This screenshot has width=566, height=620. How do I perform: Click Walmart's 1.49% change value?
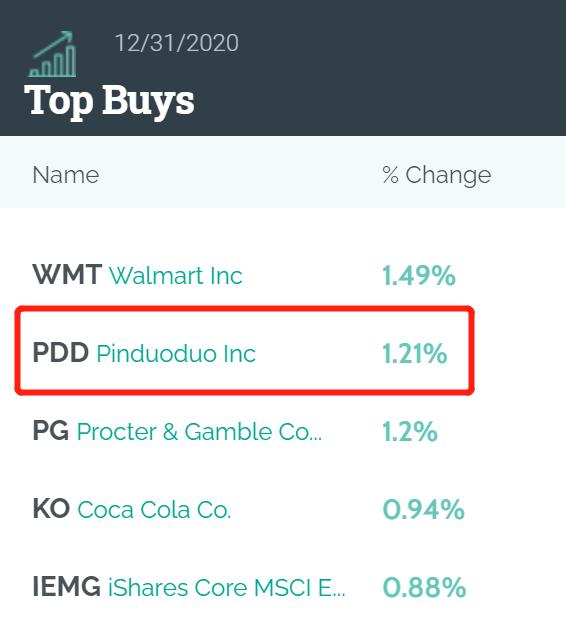[x=419, y=276]
